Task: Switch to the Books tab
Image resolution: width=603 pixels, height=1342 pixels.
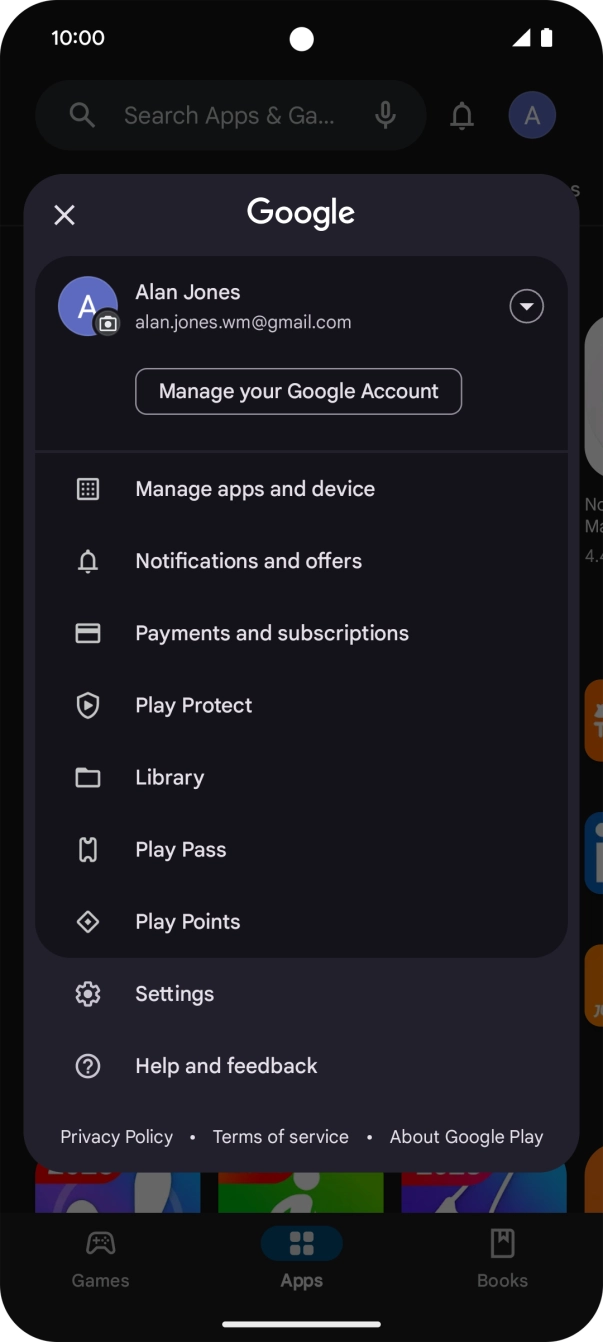Action: pyautogui.click(x=502, y=1258)
